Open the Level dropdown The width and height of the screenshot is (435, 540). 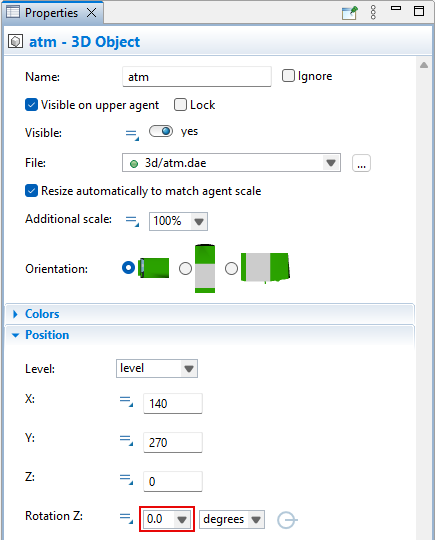tap(157, 368)
